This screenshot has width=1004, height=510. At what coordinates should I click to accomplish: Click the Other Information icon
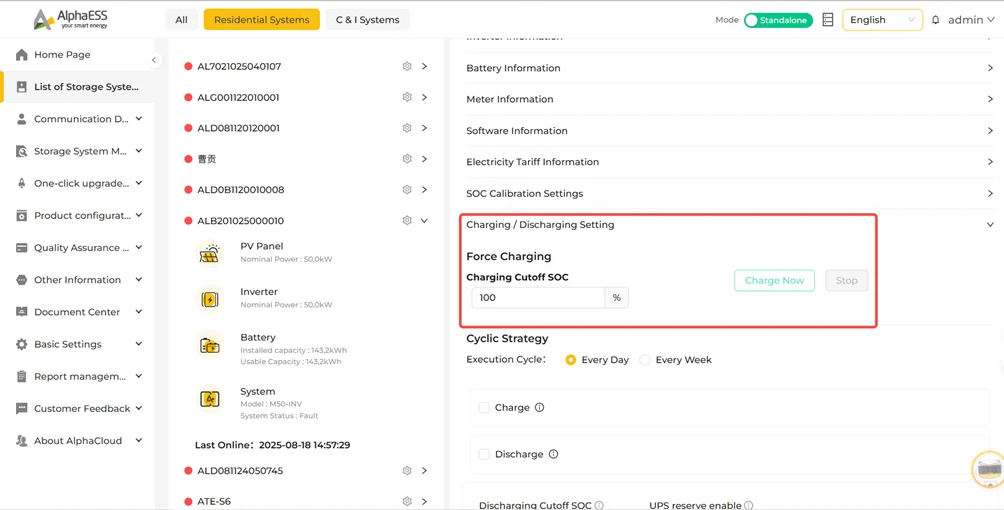(22, 279)
